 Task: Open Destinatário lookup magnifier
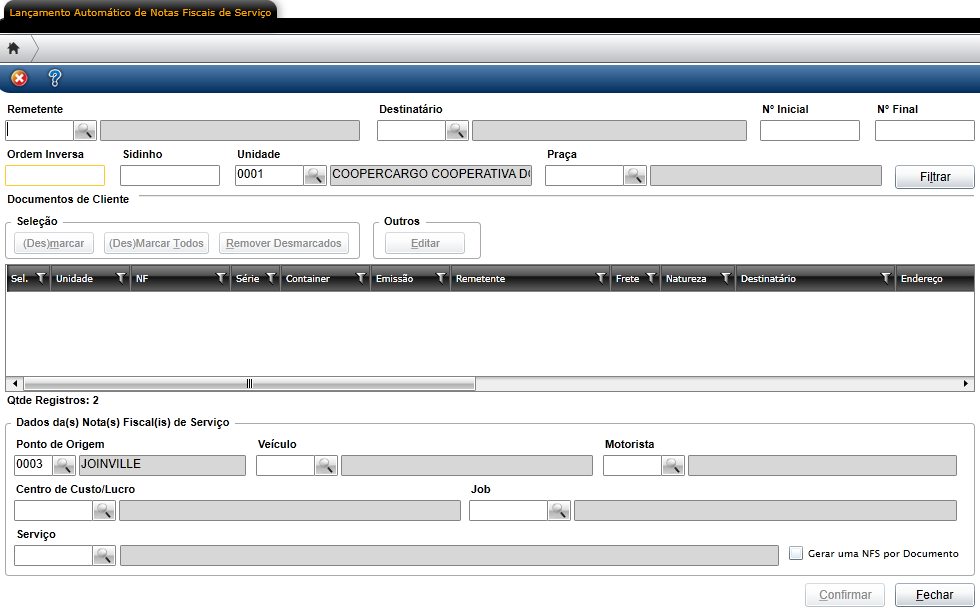click(457, 130)
